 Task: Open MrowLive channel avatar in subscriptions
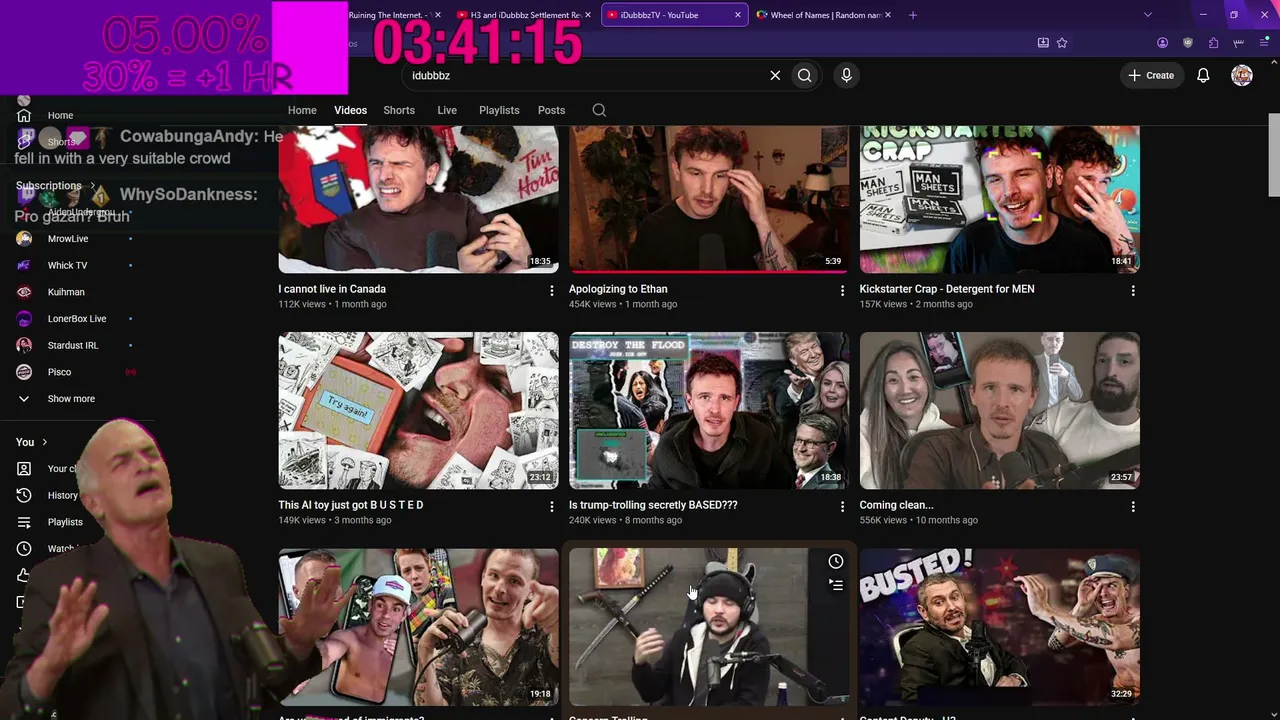click(x=24, y=239)
